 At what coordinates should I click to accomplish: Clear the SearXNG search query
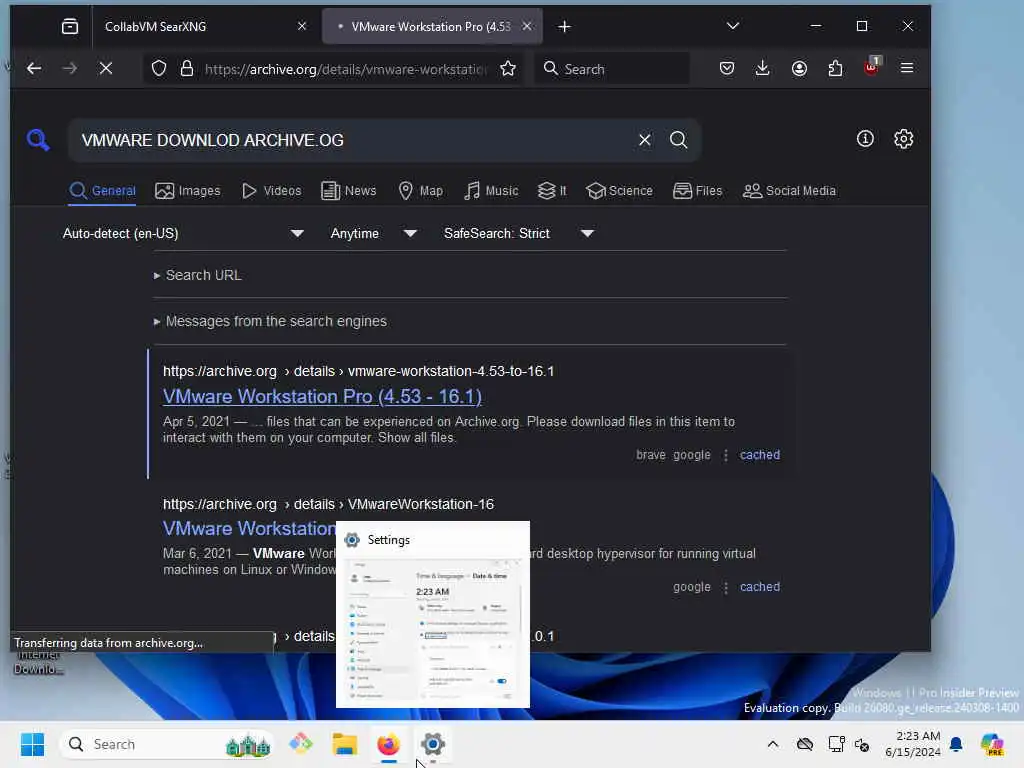[x=645, y=140]
